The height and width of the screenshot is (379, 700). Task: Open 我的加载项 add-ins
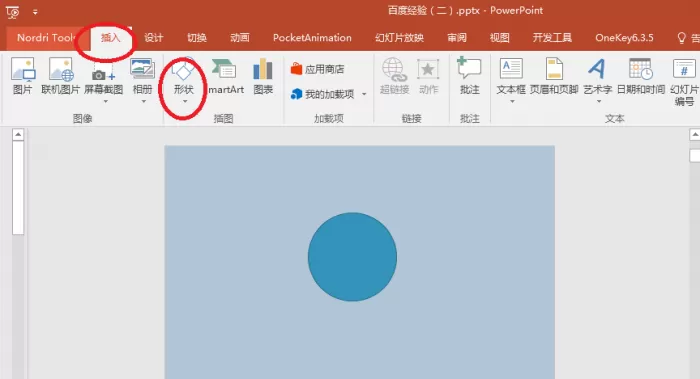pos(322,94)
